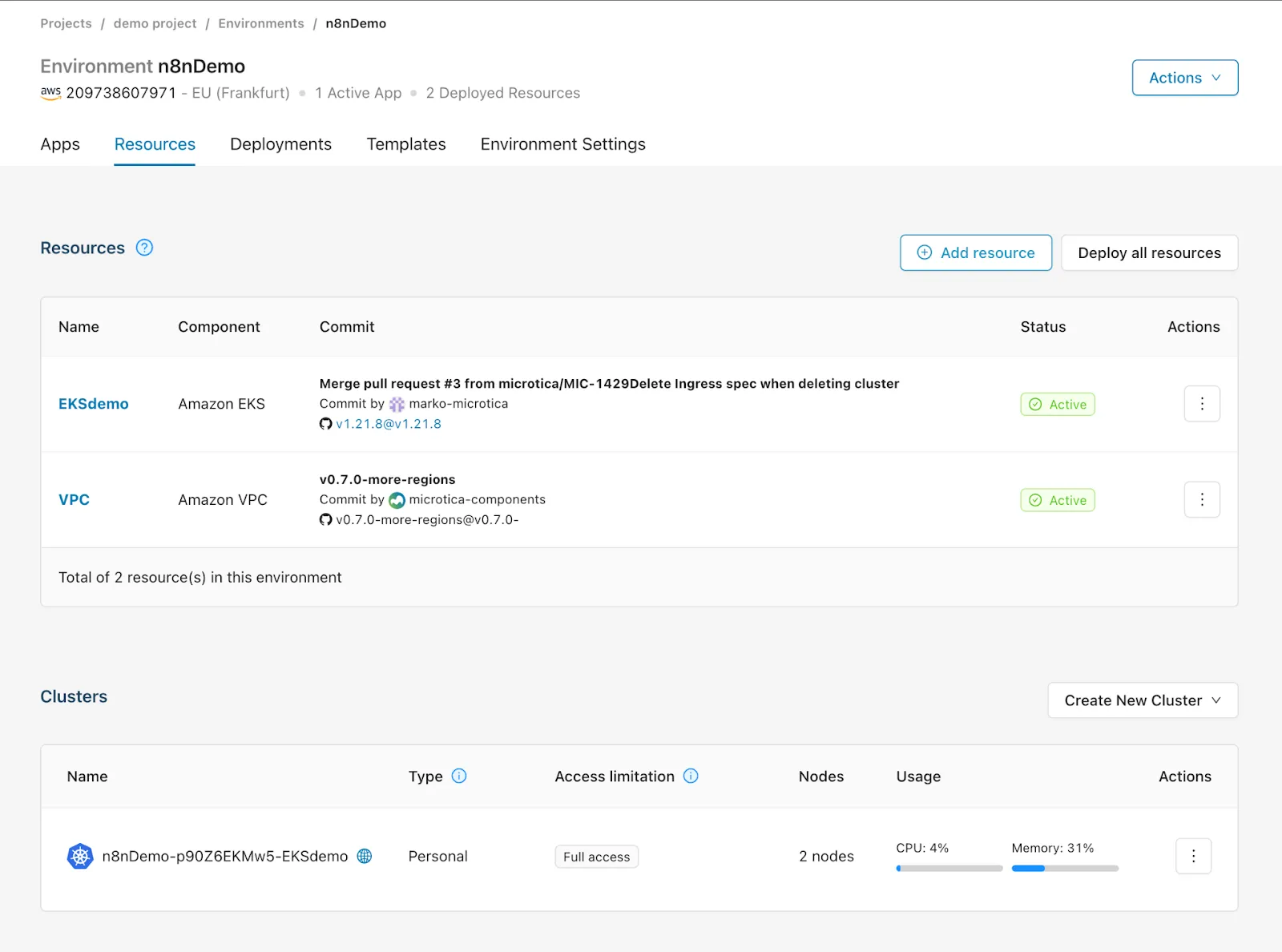Click the account ID 209738607971
Viewport: 1282px width, 952px height.
click(121, 93)
